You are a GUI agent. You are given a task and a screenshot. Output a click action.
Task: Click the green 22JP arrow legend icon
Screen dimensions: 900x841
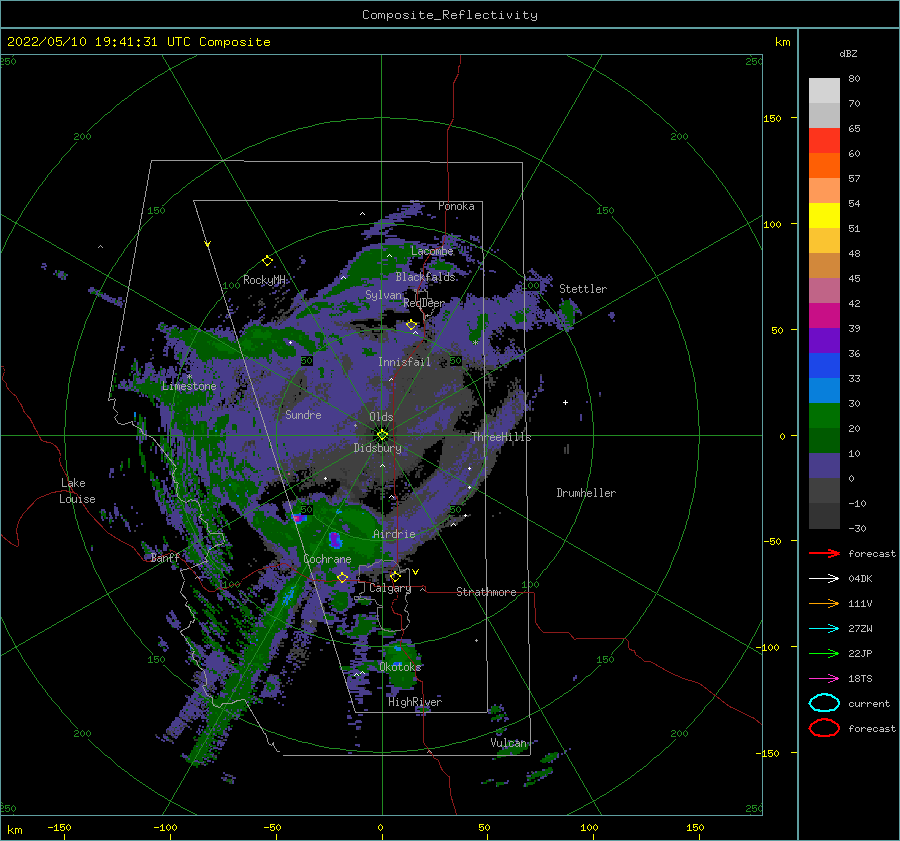(x=824, y=653)
